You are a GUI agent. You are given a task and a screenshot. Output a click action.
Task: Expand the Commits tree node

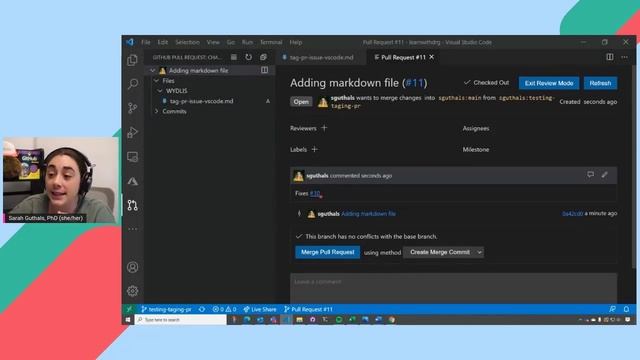point(156,111)
